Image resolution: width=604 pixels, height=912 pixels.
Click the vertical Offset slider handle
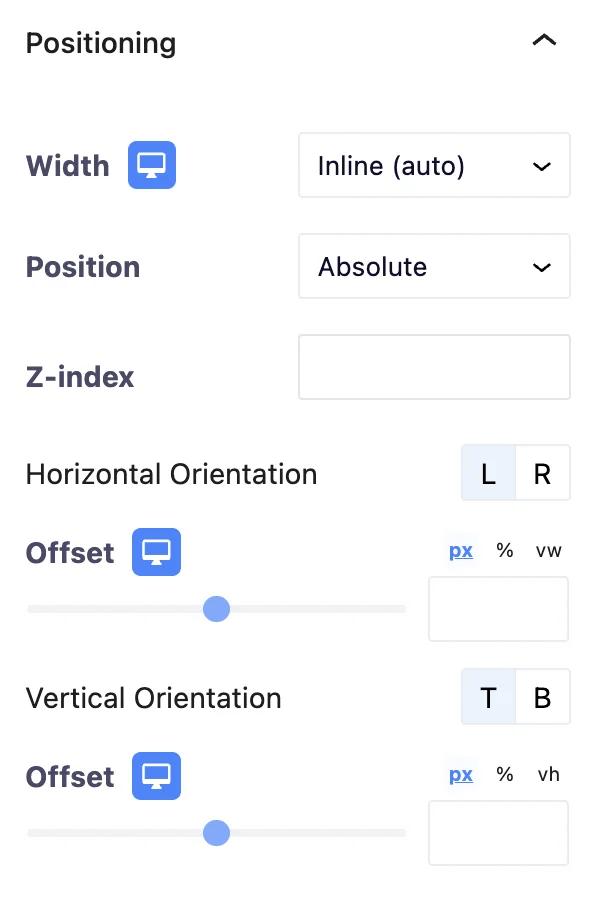point(216,832)
